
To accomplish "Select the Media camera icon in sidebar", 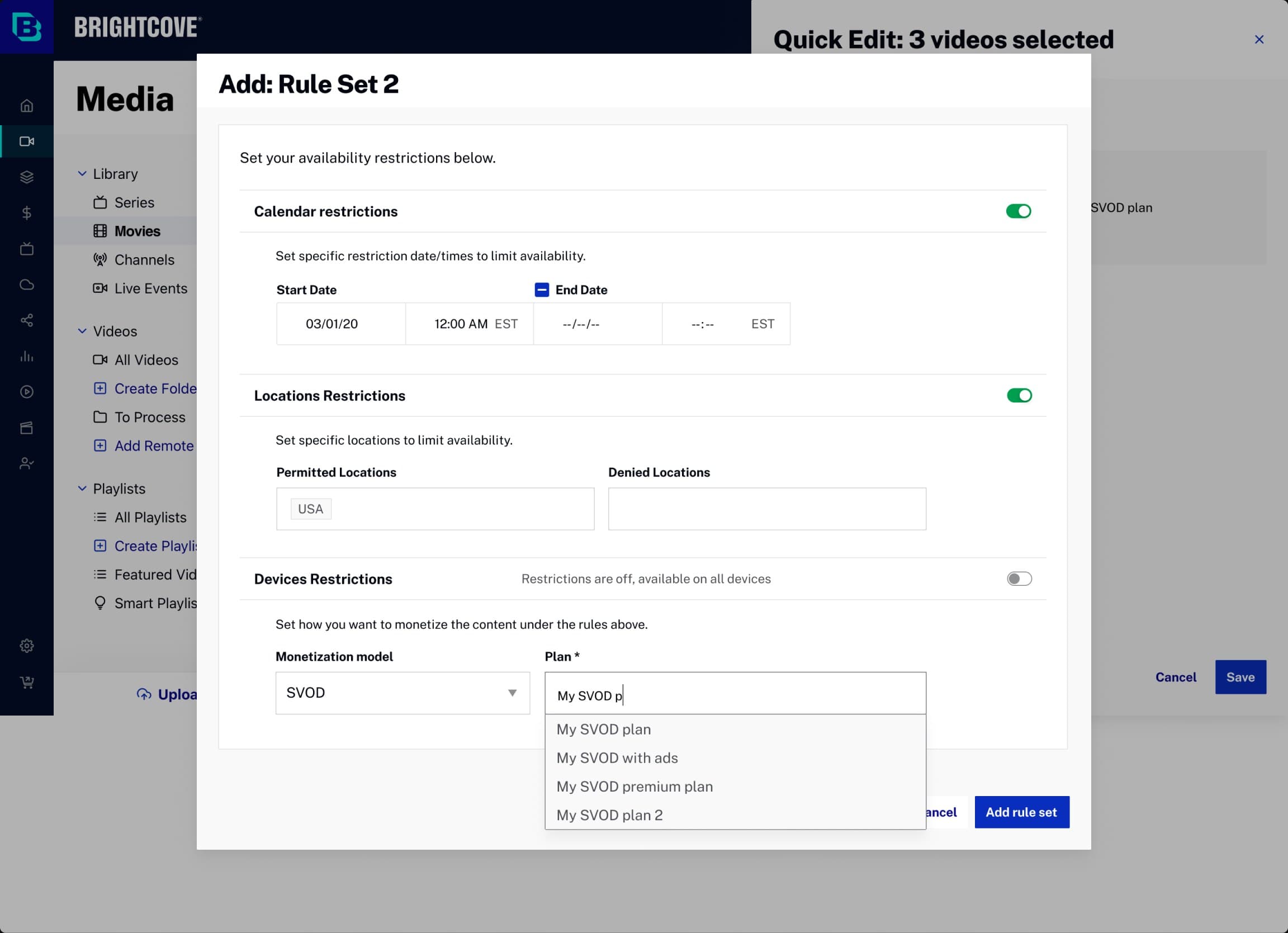I will click(x=27, y=141).
